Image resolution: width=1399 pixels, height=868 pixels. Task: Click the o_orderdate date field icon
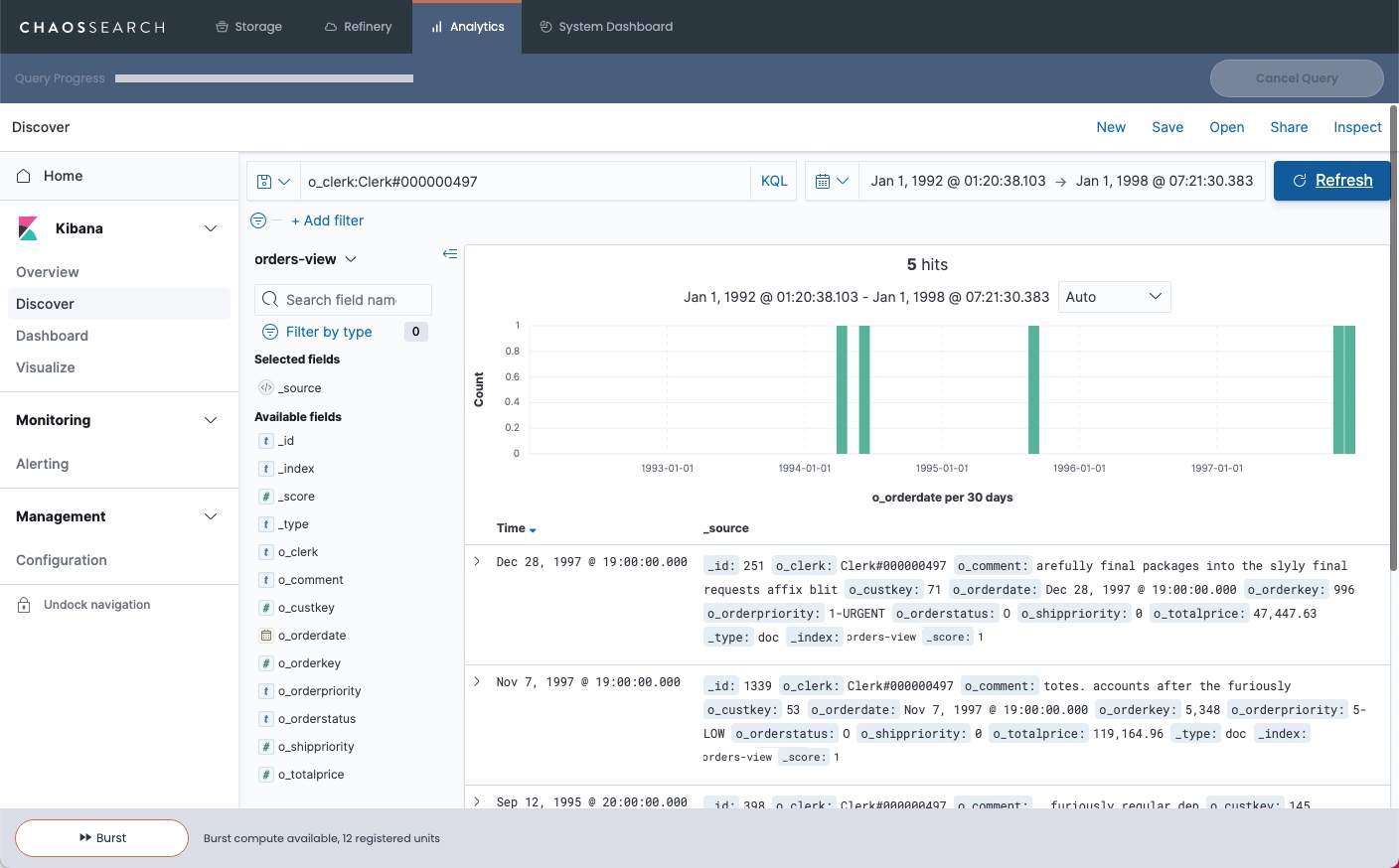click(x=266, y=636)
